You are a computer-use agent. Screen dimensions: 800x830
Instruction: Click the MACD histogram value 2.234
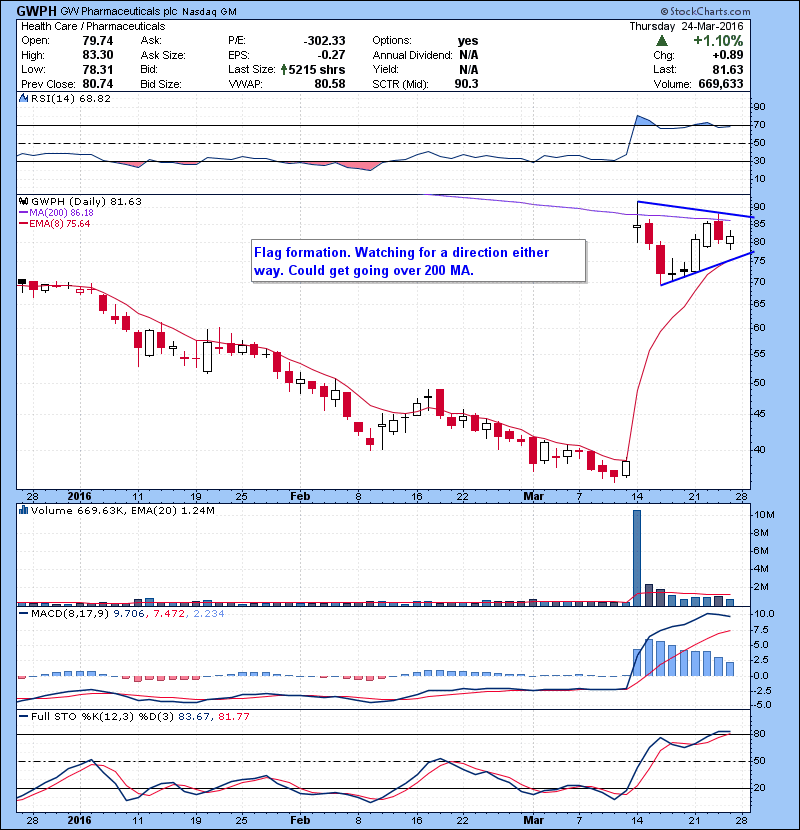[208, 614]
